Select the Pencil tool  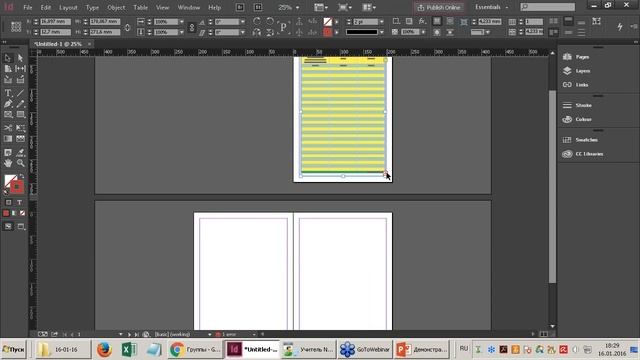pyautogui.click(x=20, y=104)
